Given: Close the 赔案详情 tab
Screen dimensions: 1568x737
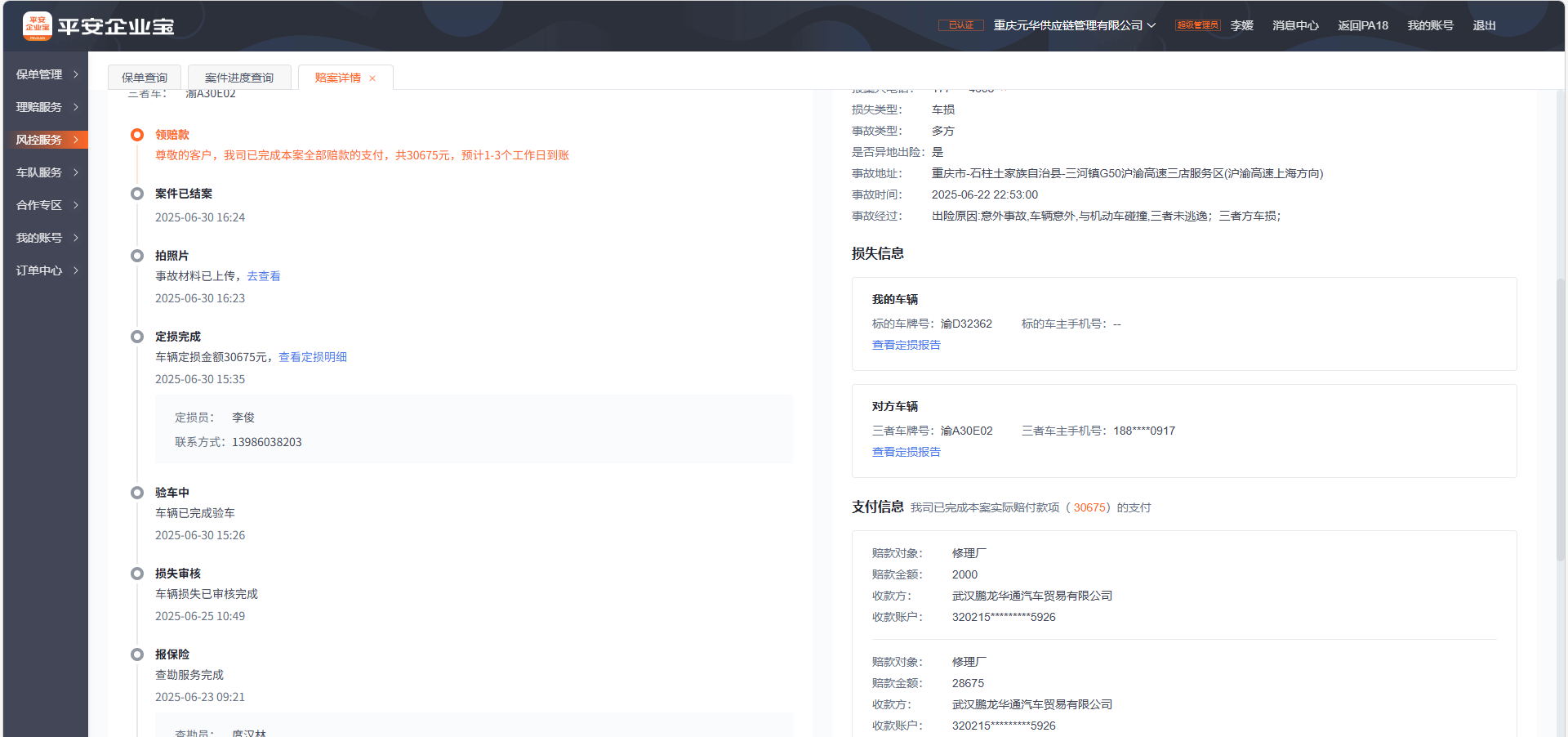Looking at the screenshot, I should (372, 78).
